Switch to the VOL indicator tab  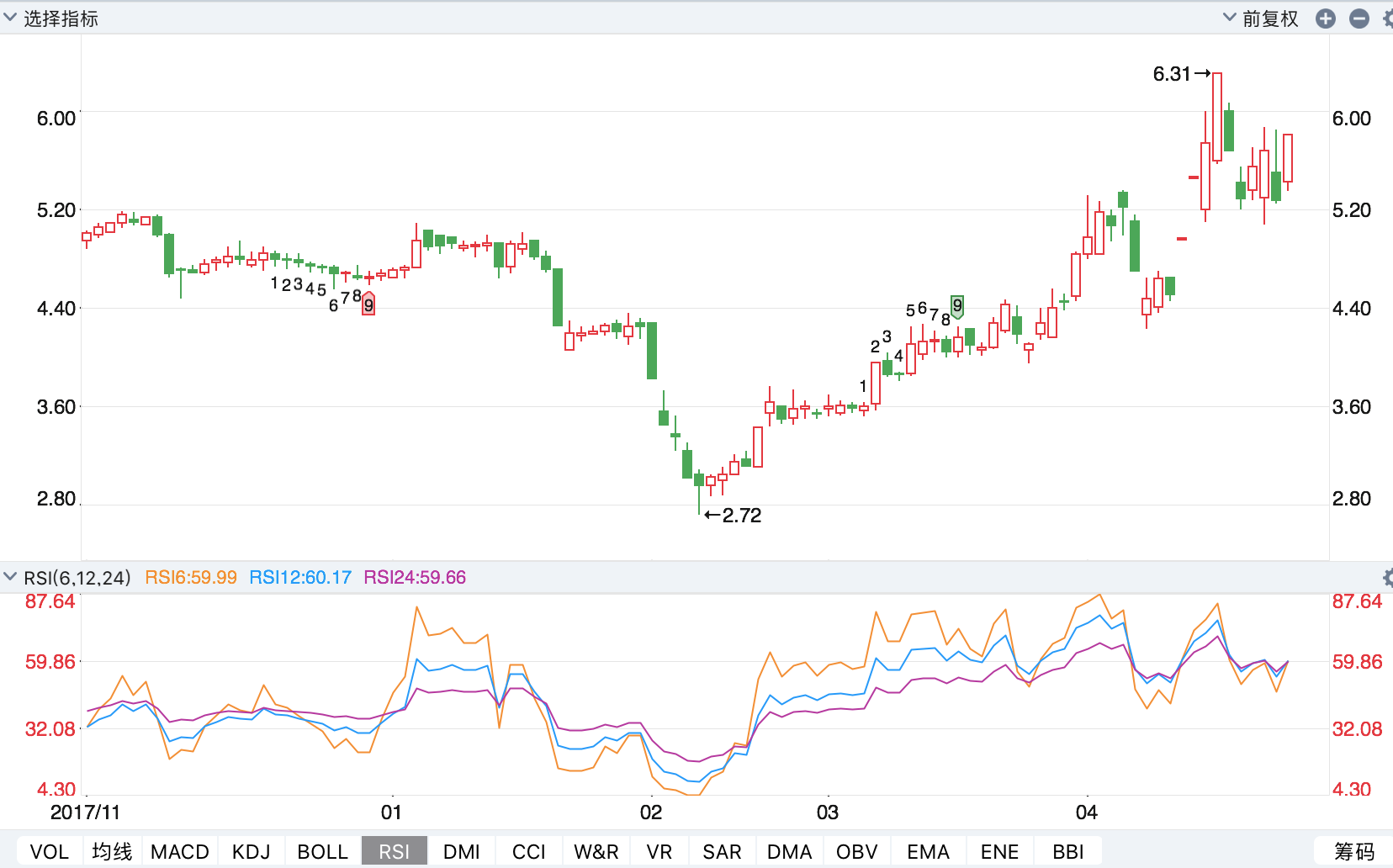point(50,851)
